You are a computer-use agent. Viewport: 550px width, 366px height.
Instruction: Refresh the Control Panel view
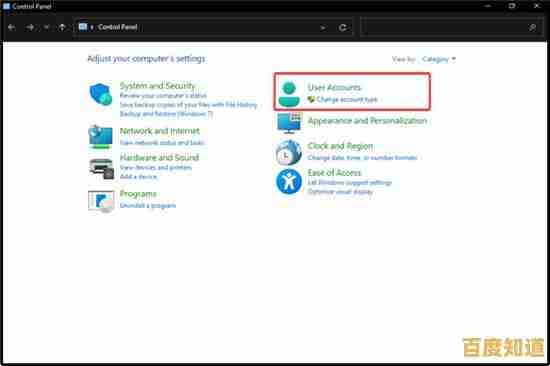point(343,27)
